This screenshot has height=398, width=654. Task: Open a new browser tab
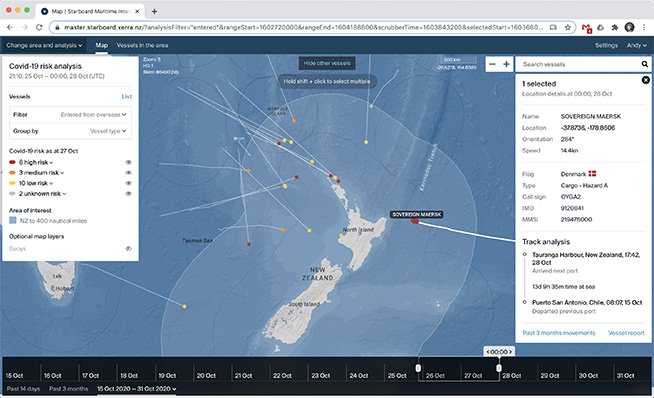(154, 11)
